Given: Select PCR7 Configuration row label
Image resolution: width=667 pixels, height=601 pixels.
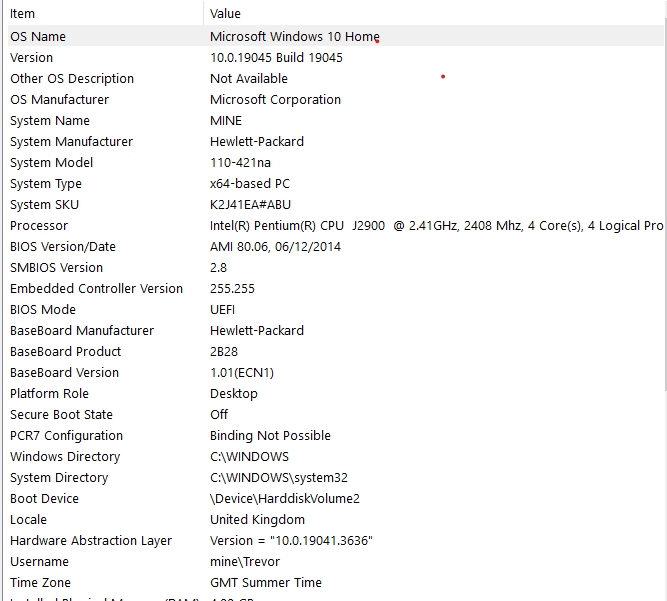Looking at the screenshot, I should (x=66, y=436).
